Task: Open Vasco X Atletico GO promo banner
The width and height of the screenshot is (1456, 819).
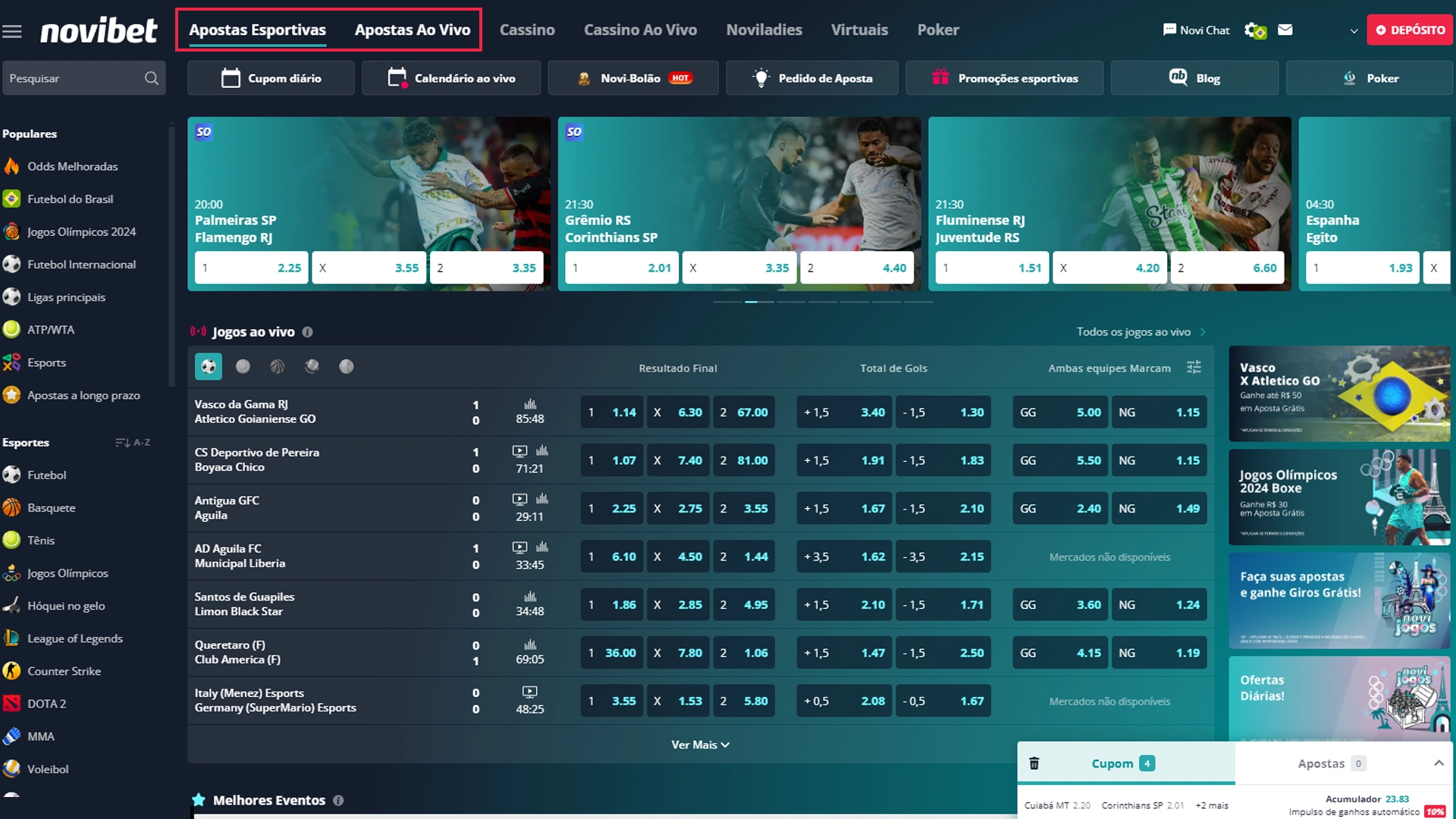Action: (1339, 394)
